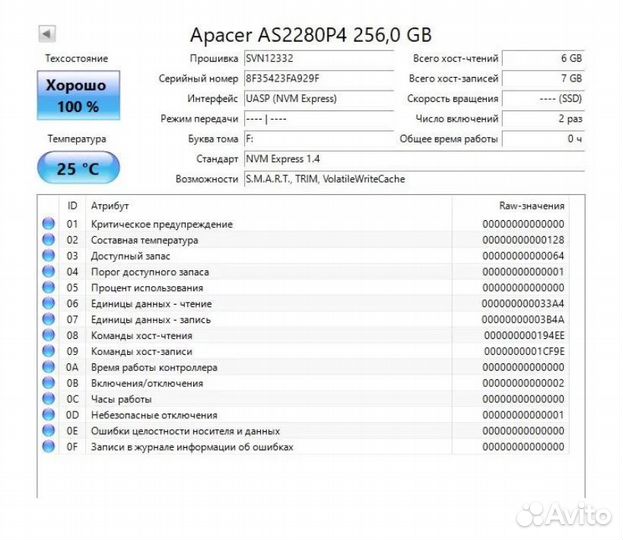Select the row Доступный запас
Viewport: 623px width, 540px height.
point(305,255)
